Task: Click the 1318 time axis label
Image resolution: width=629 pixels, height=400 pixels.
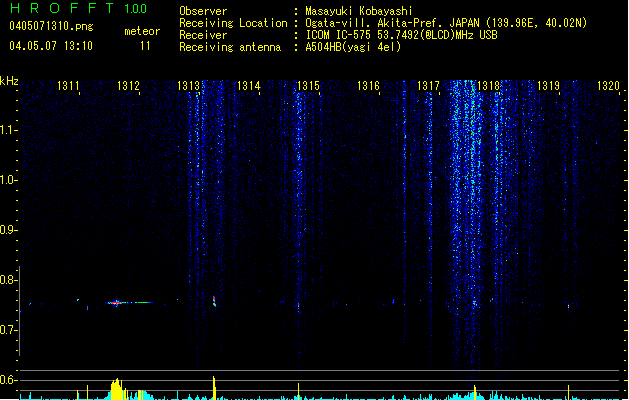Action: 489,85
